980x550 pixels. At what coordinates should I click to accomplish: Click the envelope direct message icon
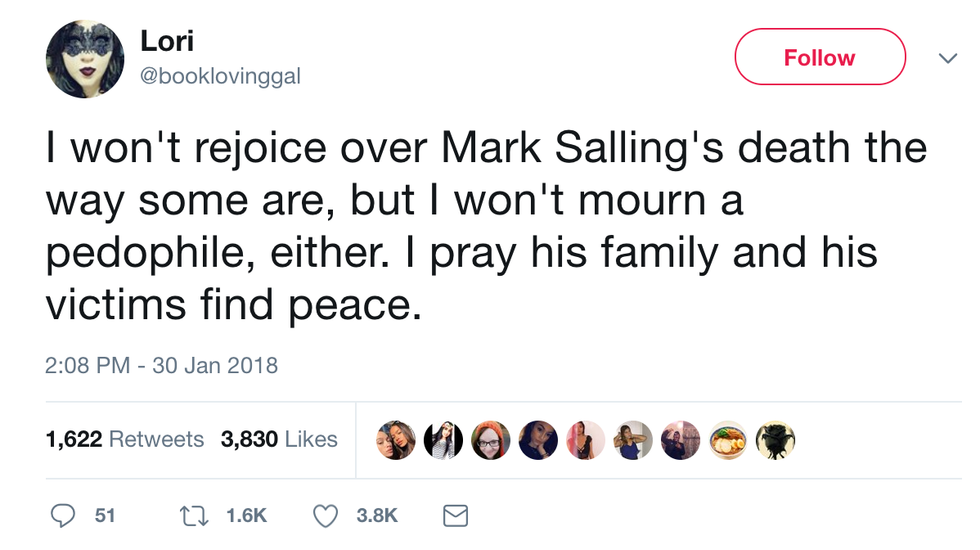[x=455, y=515]
